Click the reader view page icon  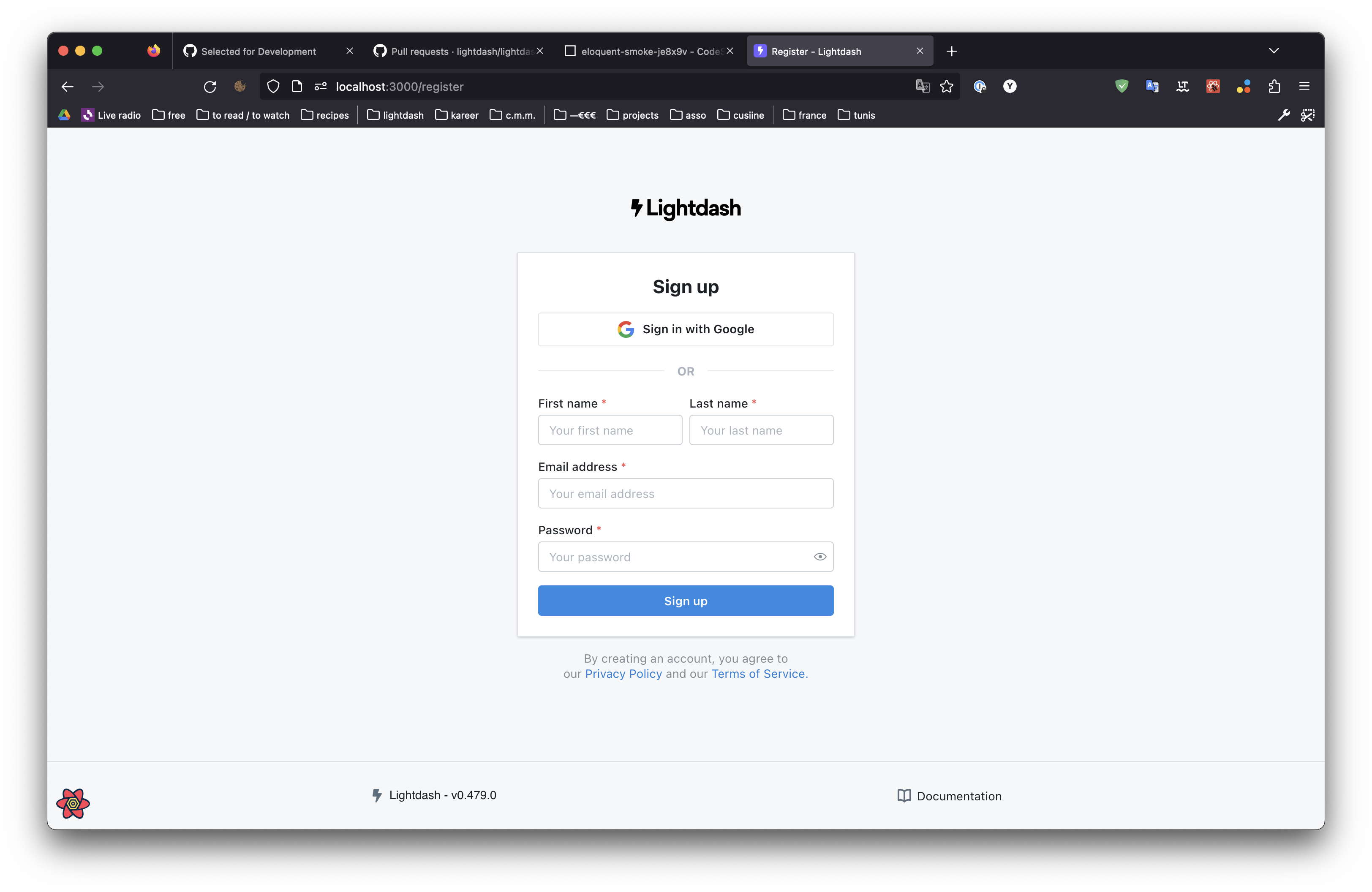coord(297,87)
